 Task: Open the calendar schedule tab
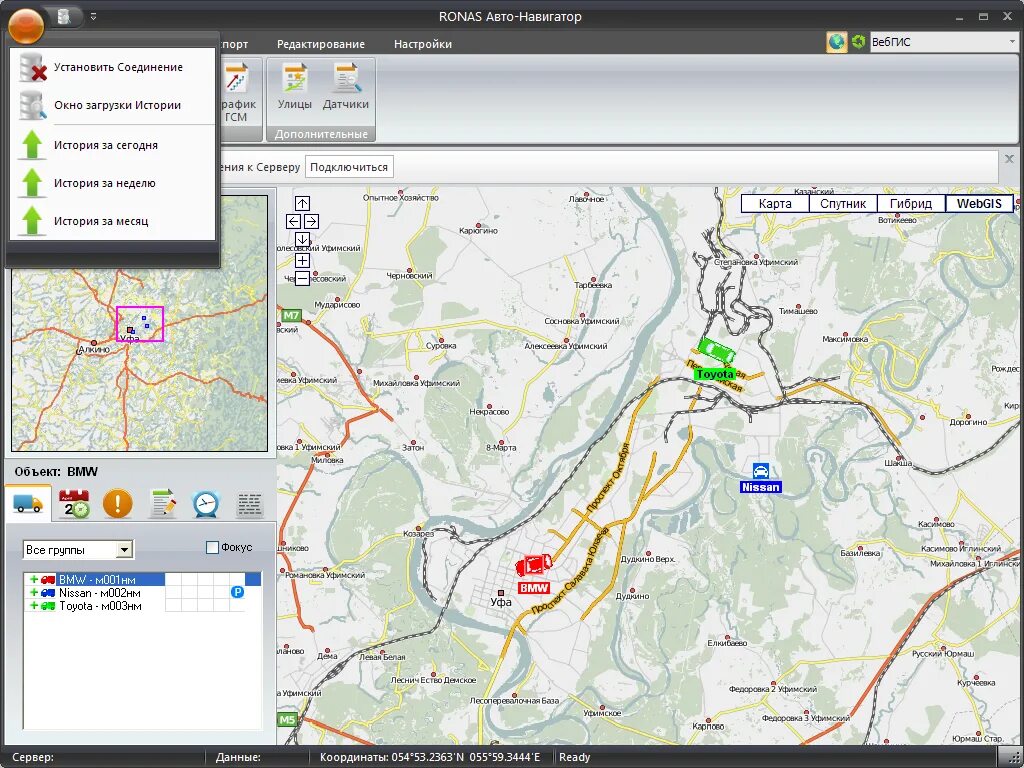point(74,504)
